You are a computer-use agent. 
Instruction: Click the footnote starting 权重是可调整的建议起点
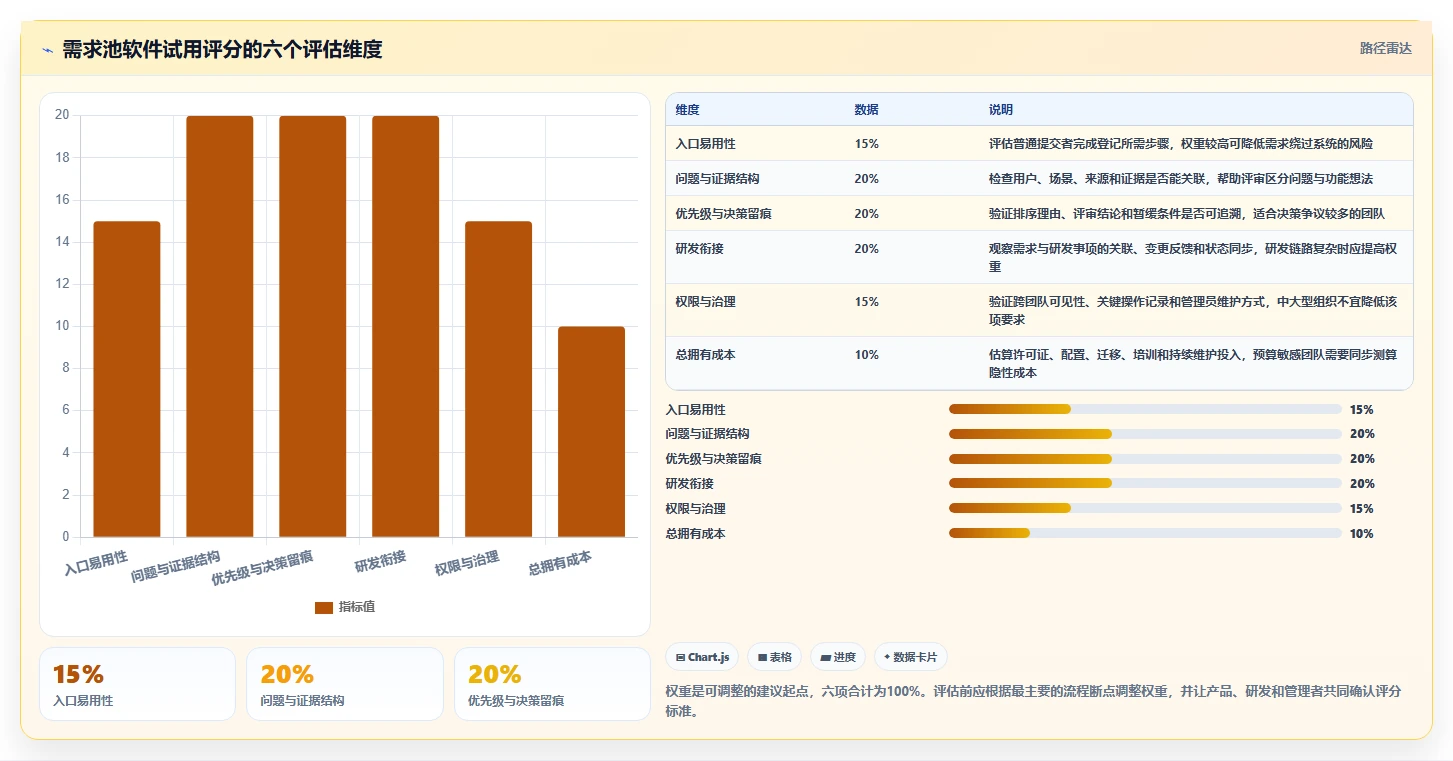coord(1033,702)
